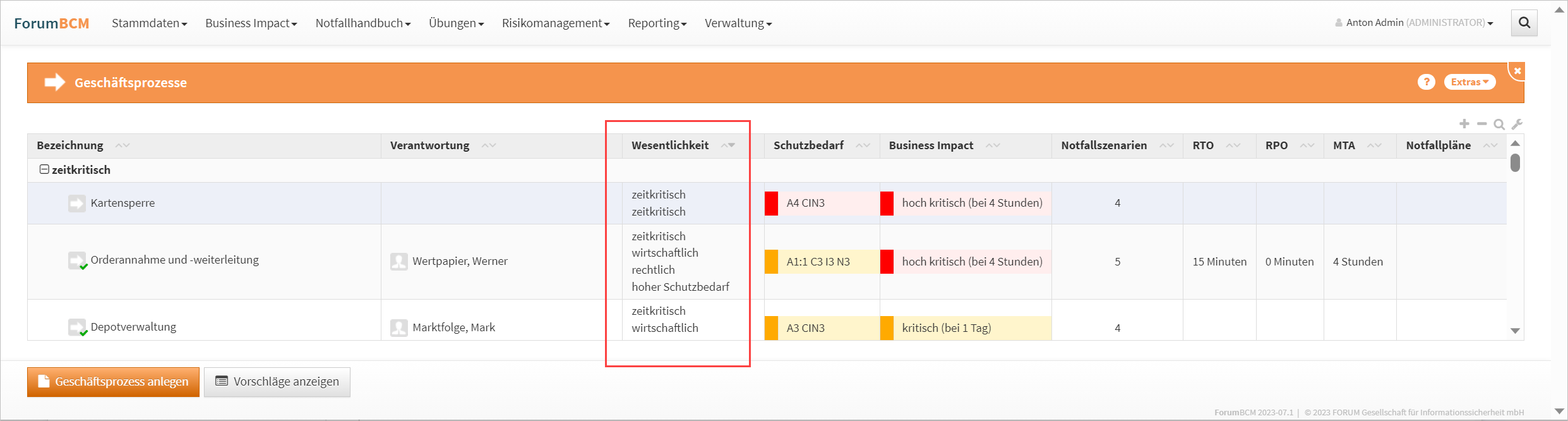Open the Extras dropdown

coord(1469,82)
